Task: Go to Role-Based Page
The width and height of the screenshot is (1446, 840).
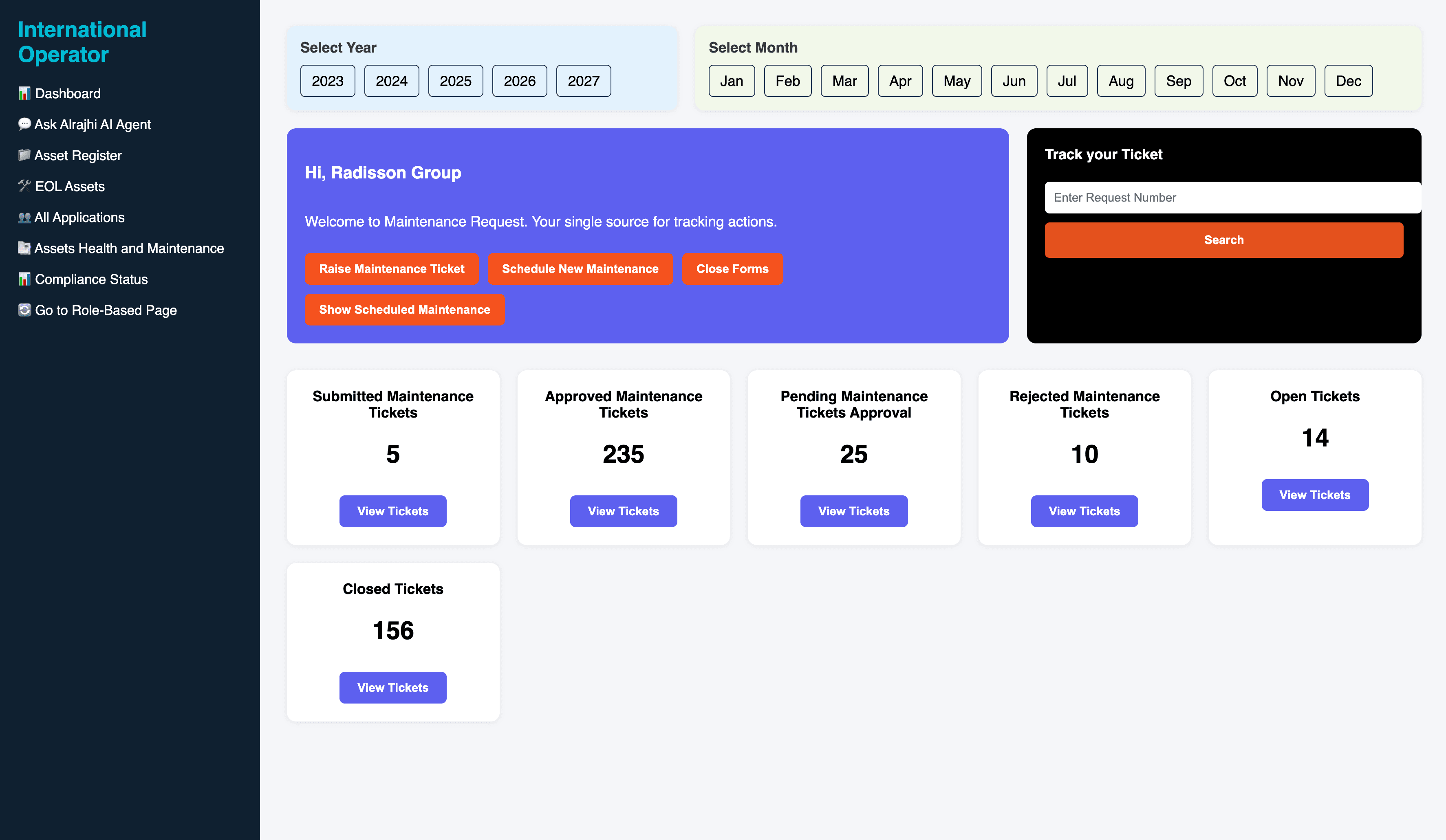Action: click(97, 310)
